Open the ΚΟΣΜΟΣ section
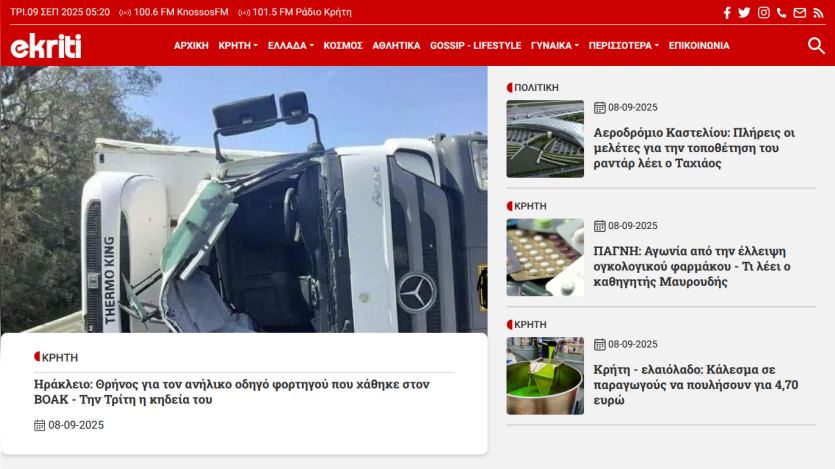 343,46
